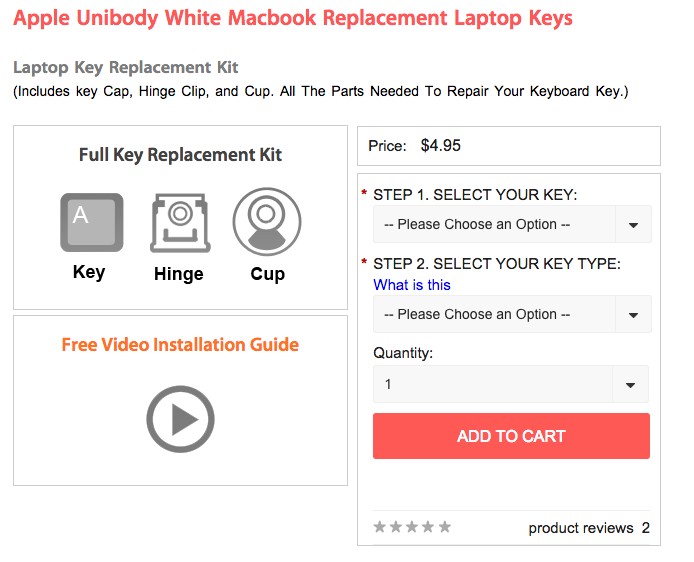Image resolution: width=694 pixels, height=562 pixels.
Task: Click the Hinge label text
Action: pos(179,274)
